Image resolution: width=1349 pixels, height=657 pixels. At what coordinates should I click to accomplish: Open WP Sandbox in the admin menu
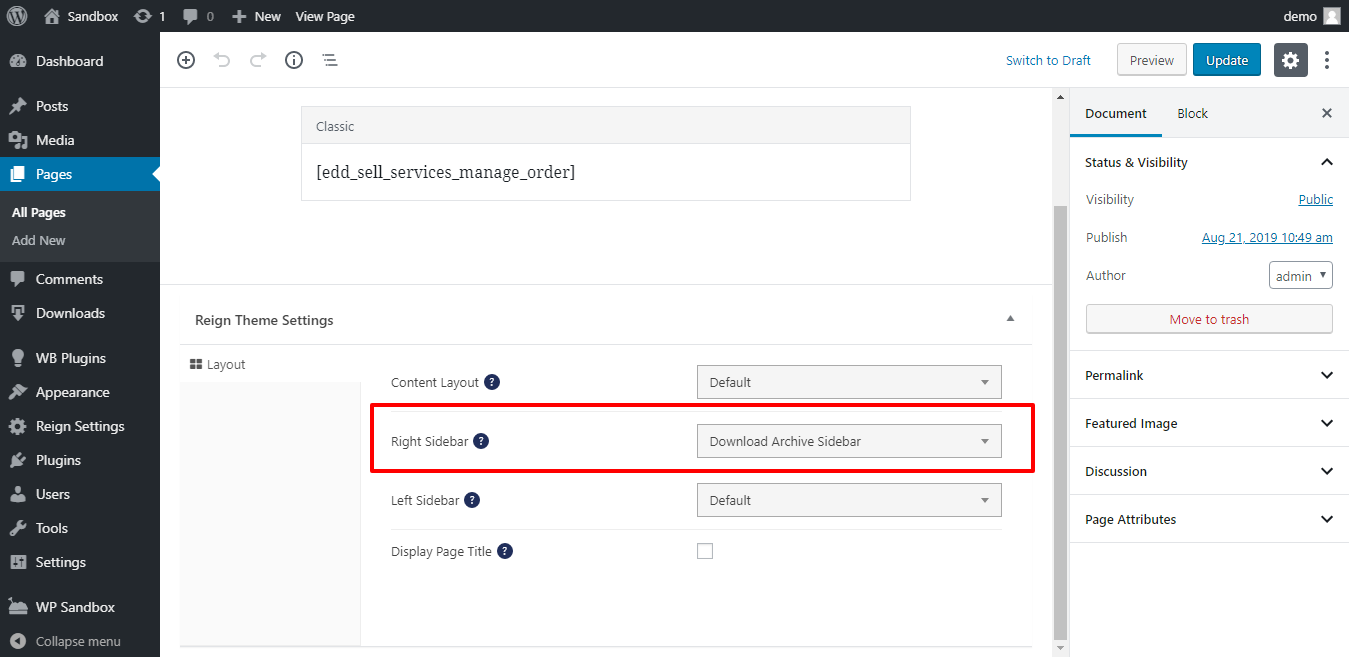(x=80, y=607)
